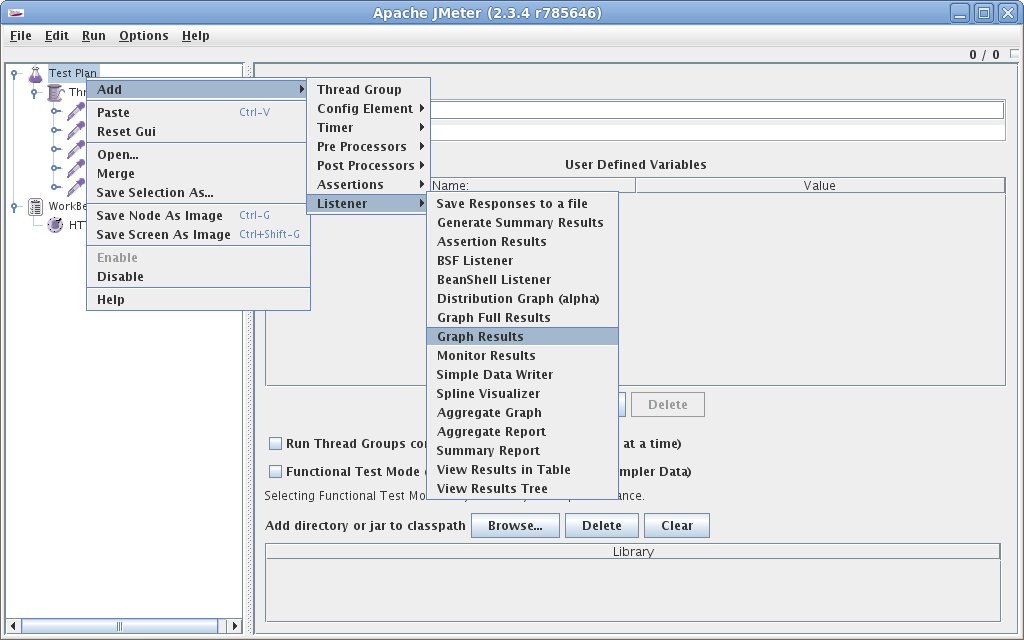Choose Paste from the context menu
The height and width of the screenshot is (640, 1024).
[x=198, y=112]
